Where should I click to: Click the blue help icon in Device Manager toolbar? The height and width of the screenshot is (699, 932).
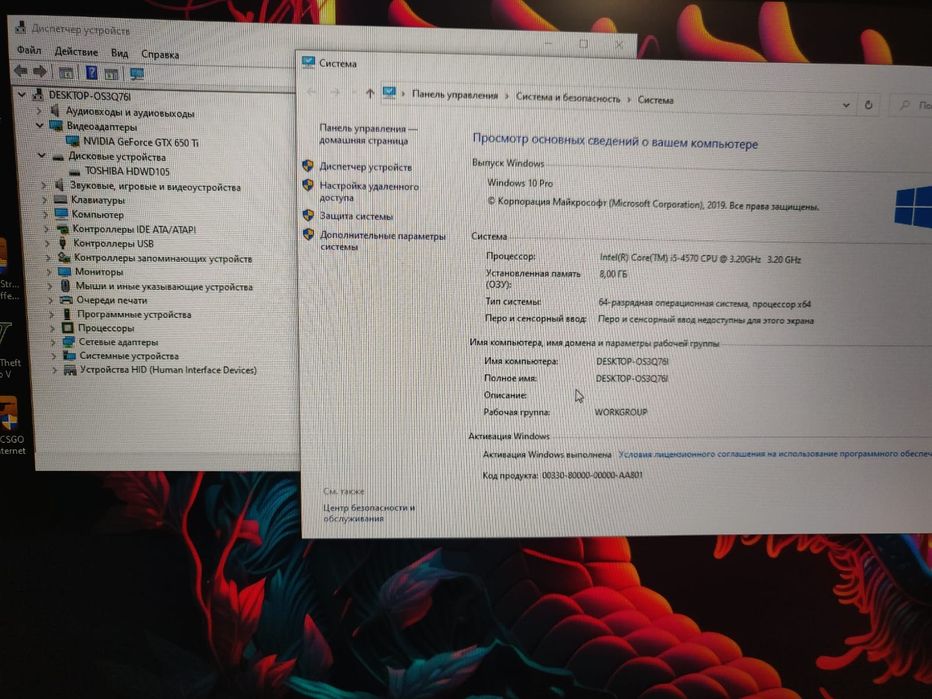pos(92,73)
